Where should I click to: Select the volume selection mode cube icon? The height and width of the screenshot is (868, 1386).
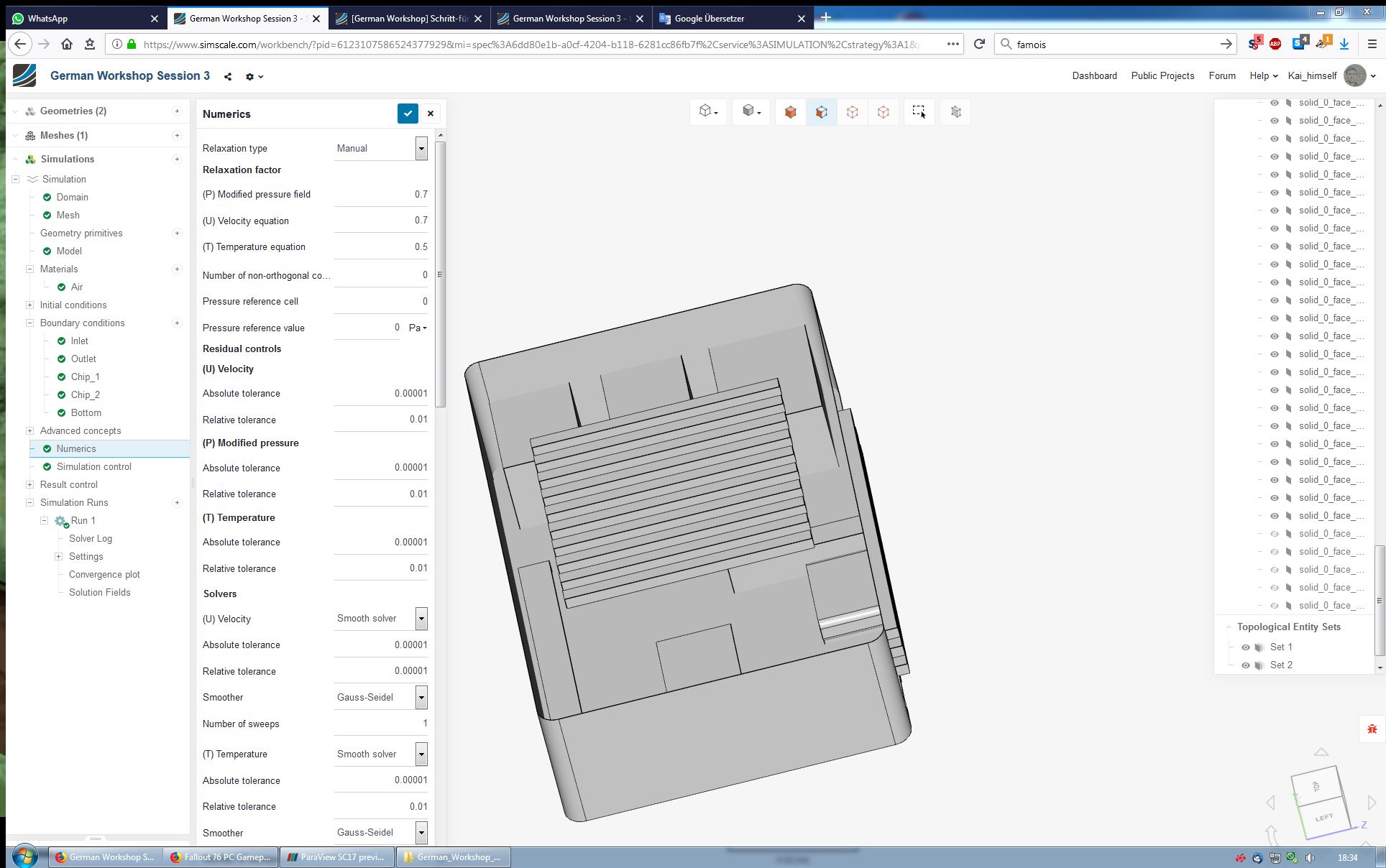(x=790, y=112)
